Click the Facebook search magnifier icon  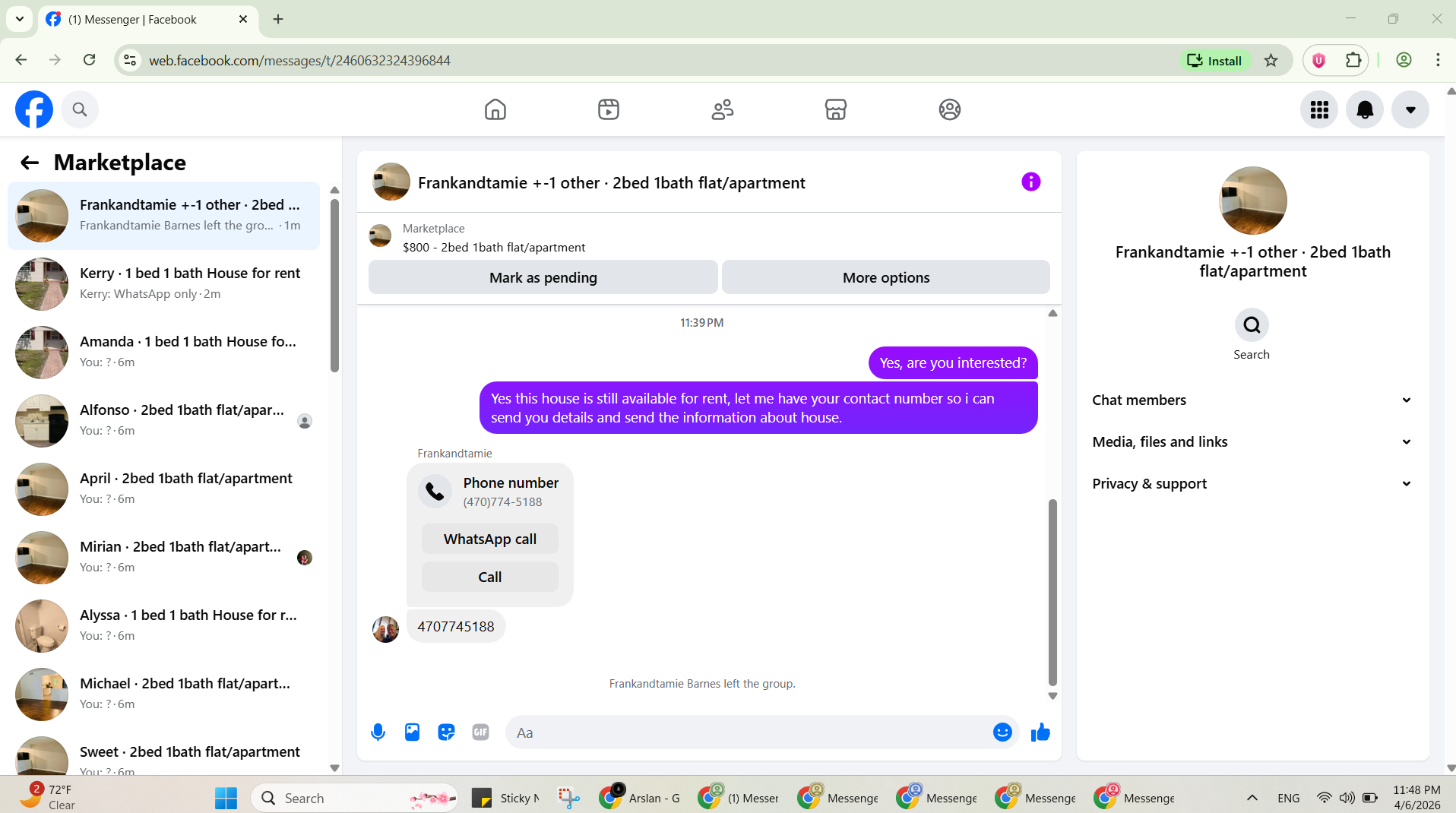(80, 109)
